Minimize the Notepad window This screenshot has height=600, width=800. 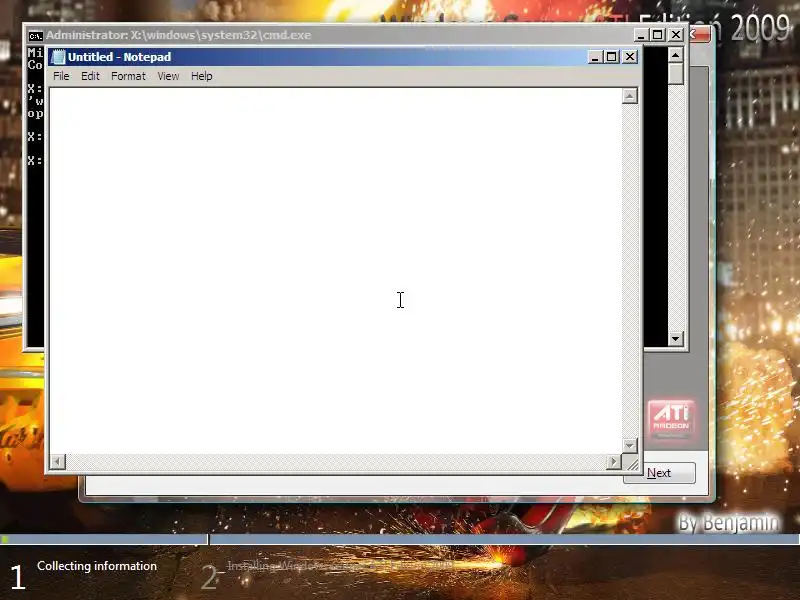click(594, 57)
